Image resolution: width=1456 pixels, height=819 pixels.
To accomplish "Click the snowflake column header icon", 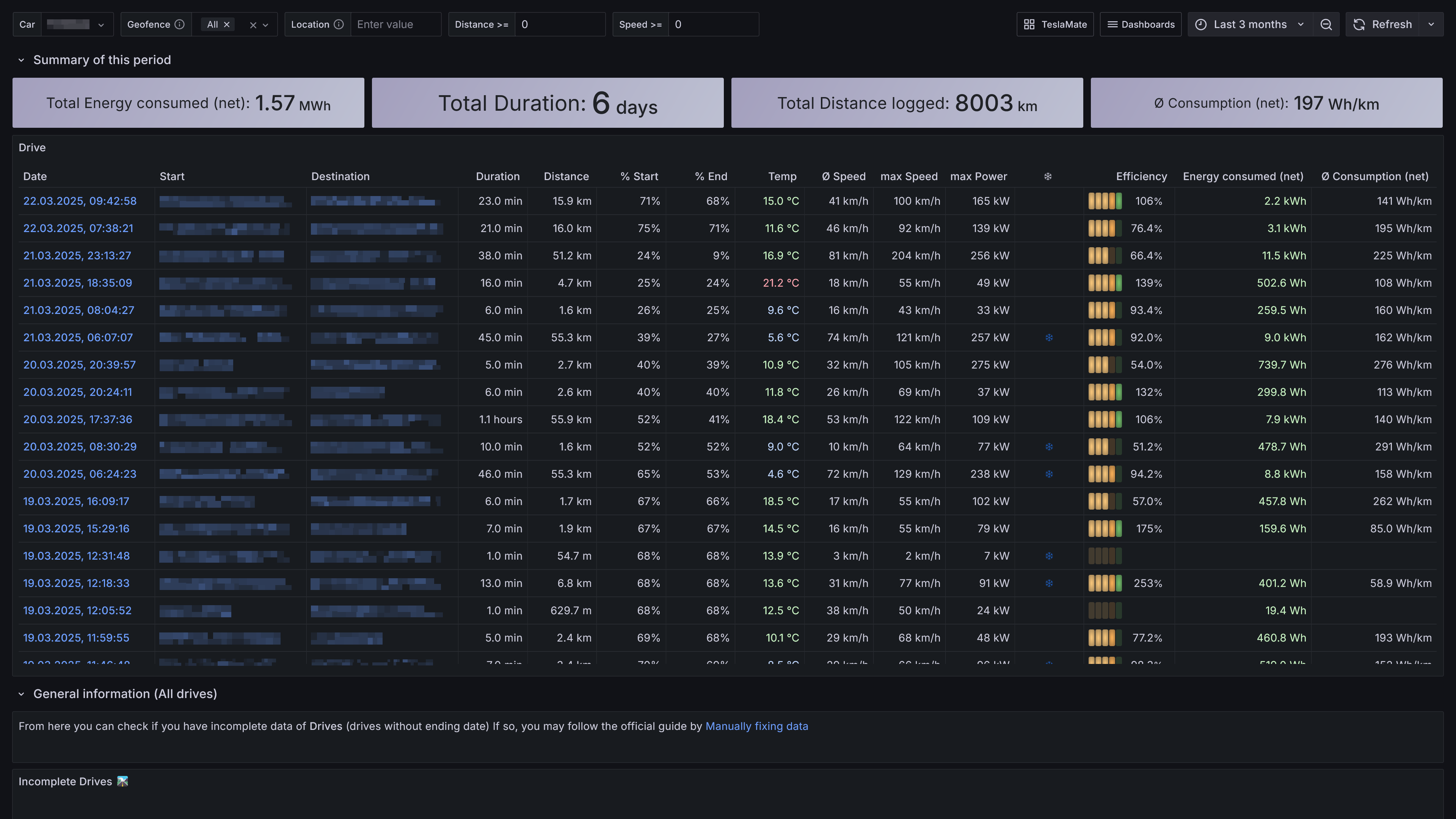I will pyautogui.click(x=1047, y=176).
